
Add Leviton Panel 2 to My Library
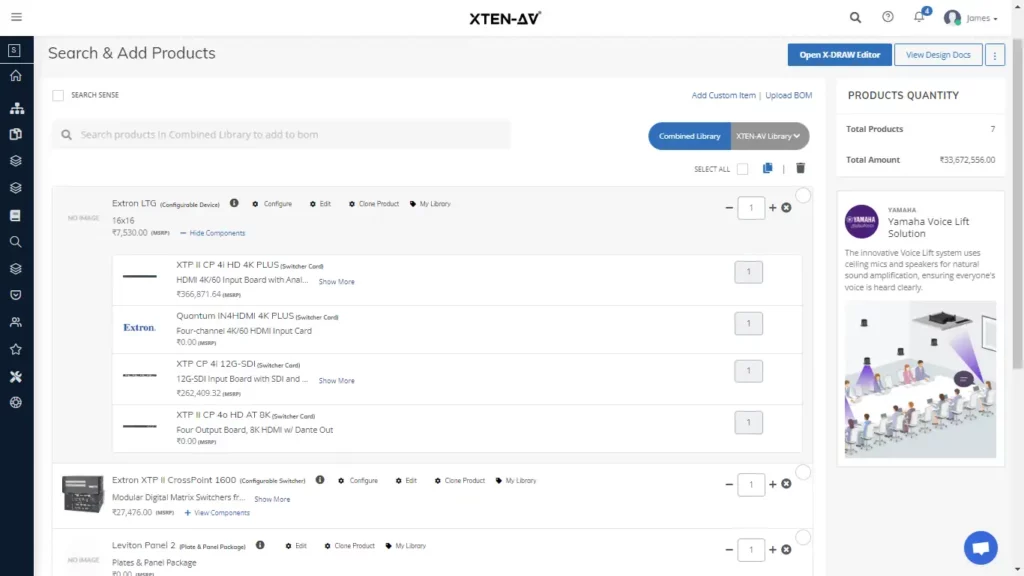406,546
